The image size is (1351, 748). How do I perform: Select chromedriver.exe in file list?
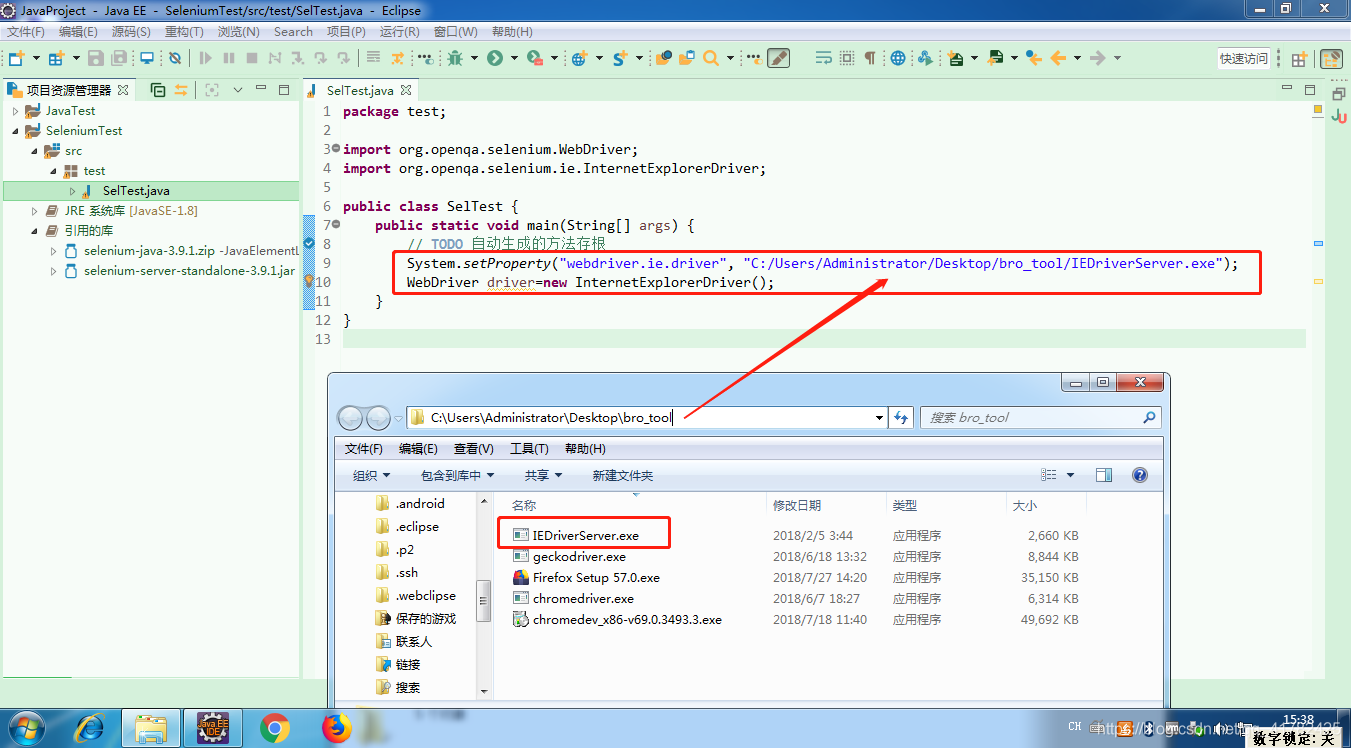point(583,598)
